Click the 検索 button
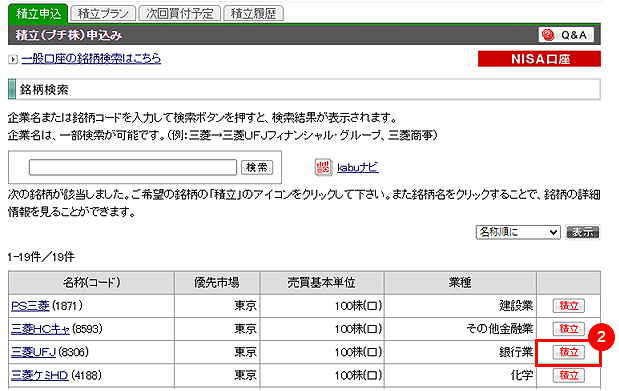 (257, 167)
